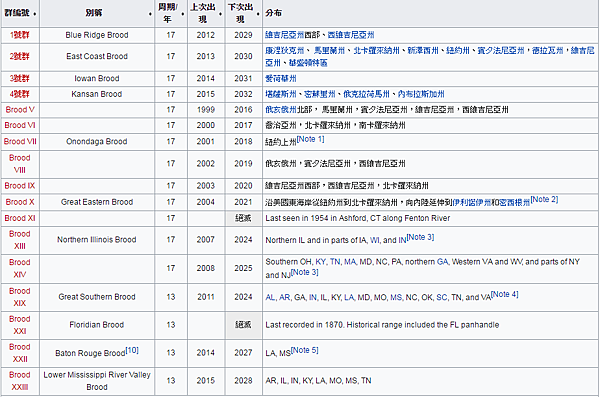
Task: Open the 2號群 red link
Action: [x=20, y=56]
